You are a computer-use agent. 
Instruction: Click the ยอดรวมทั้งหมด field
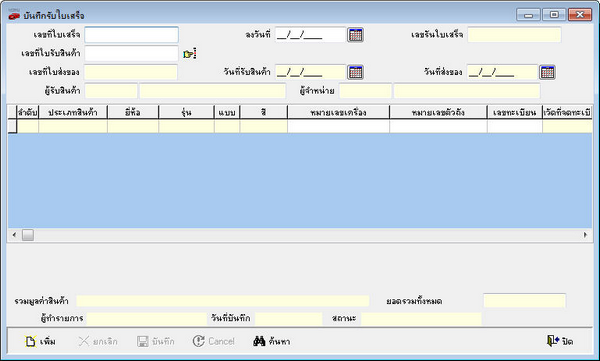[524, 301]
